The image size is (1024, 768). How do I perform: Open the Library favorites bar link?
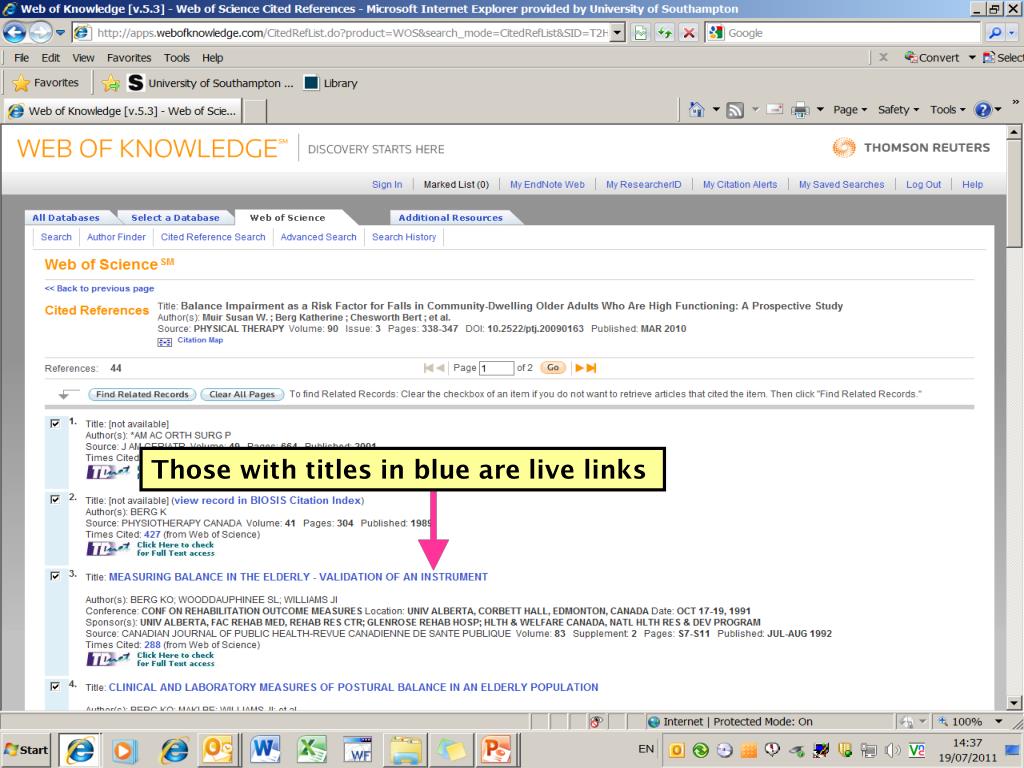pyautogui.click(x=332, y=83)
